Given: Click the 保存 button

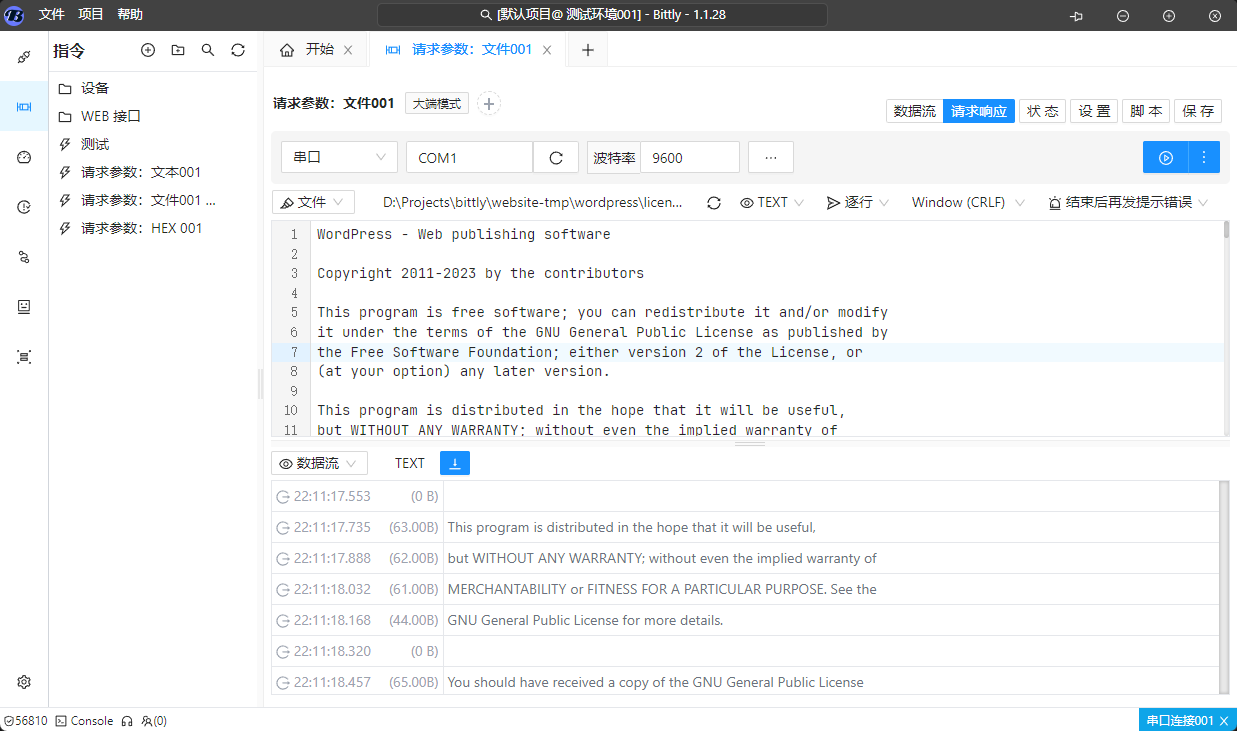Looking at the screenshot, I should (x=1198, y=111).
